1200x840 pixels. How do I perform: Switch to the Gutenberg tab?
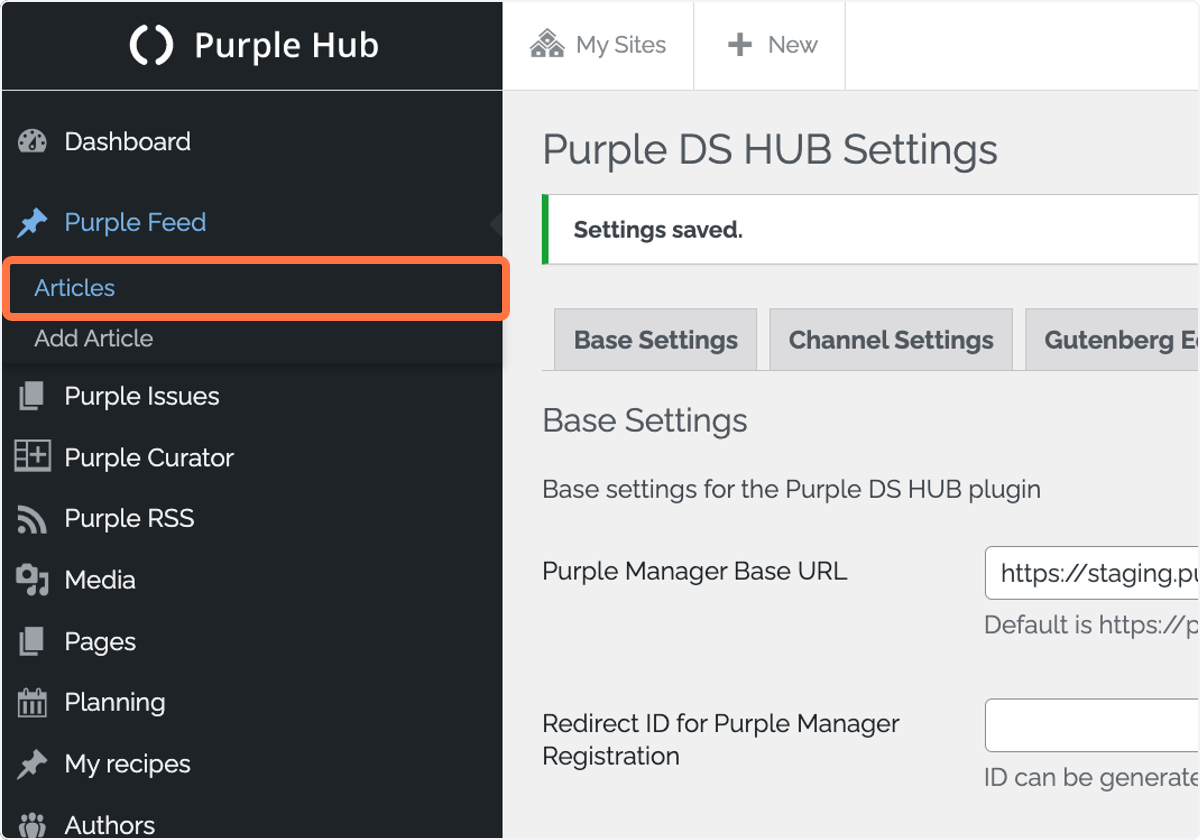click(1113, 340)
